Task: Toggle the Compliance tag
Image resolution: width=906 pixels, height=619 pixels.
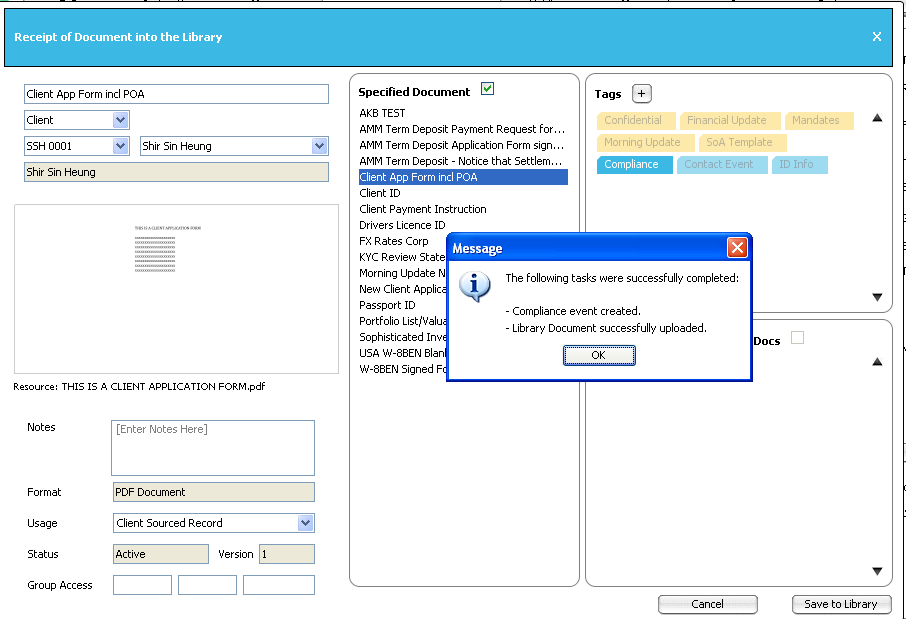Action: [634, 165]
